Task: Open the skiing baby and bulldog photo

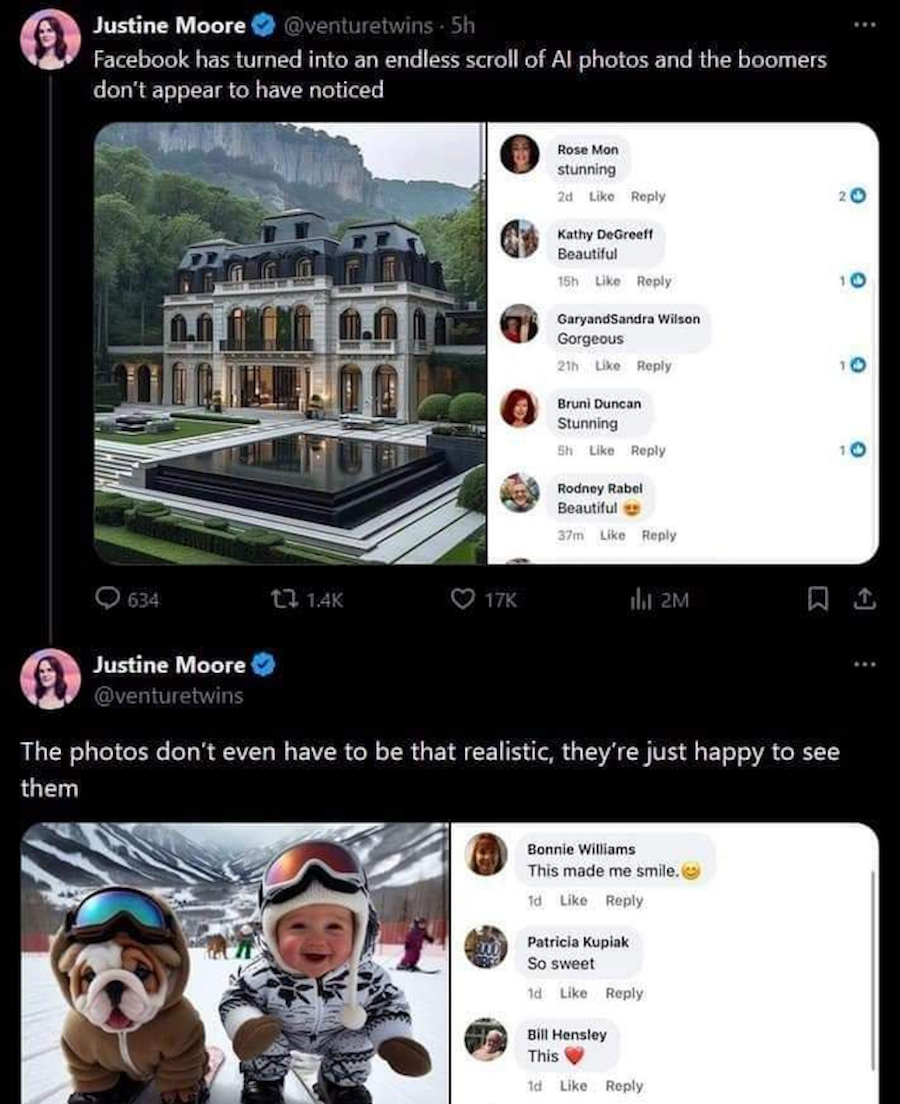Action: point(235,963)
